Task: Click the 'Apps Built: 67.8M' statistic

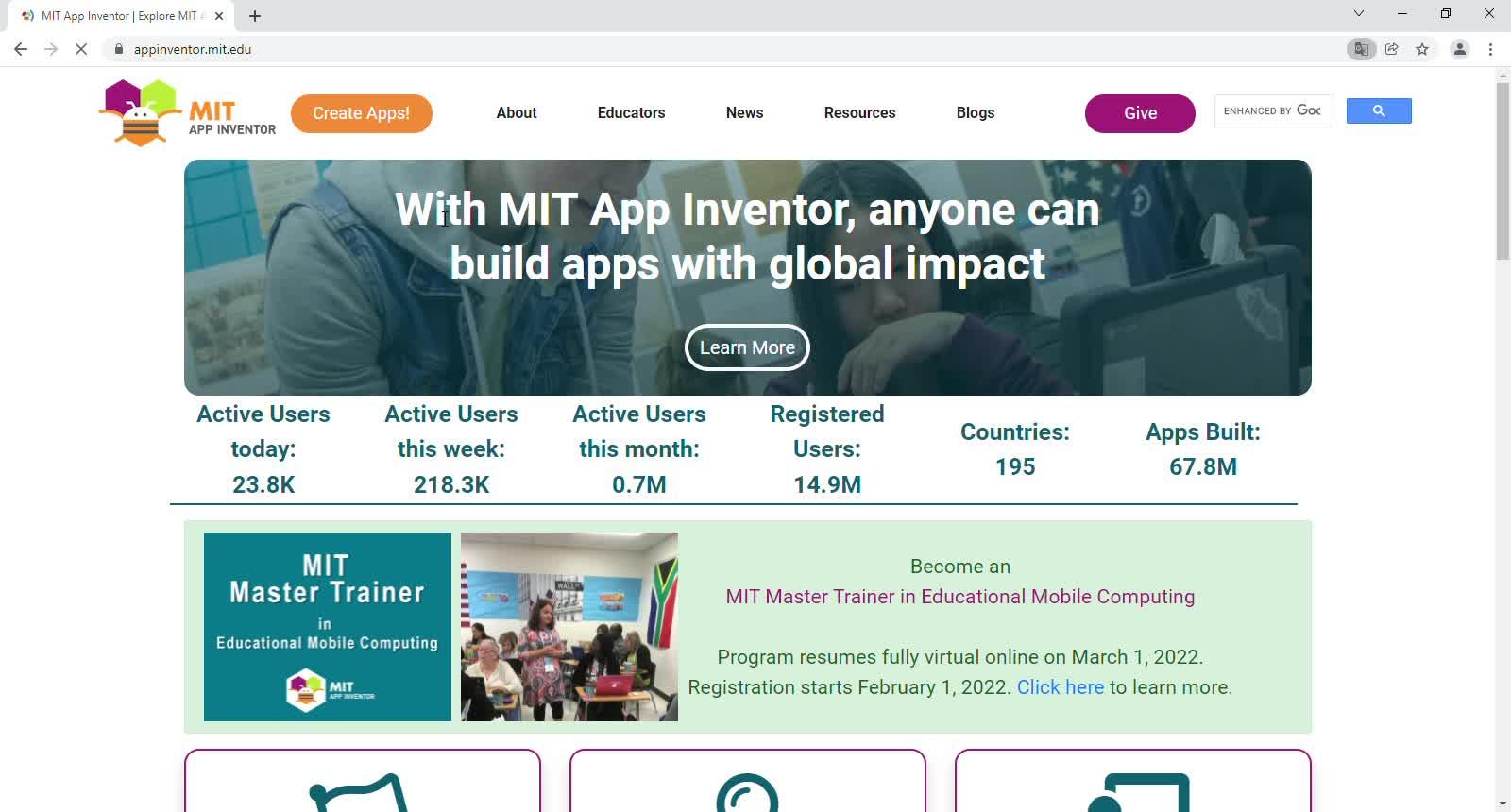Action: [1203, 449]
